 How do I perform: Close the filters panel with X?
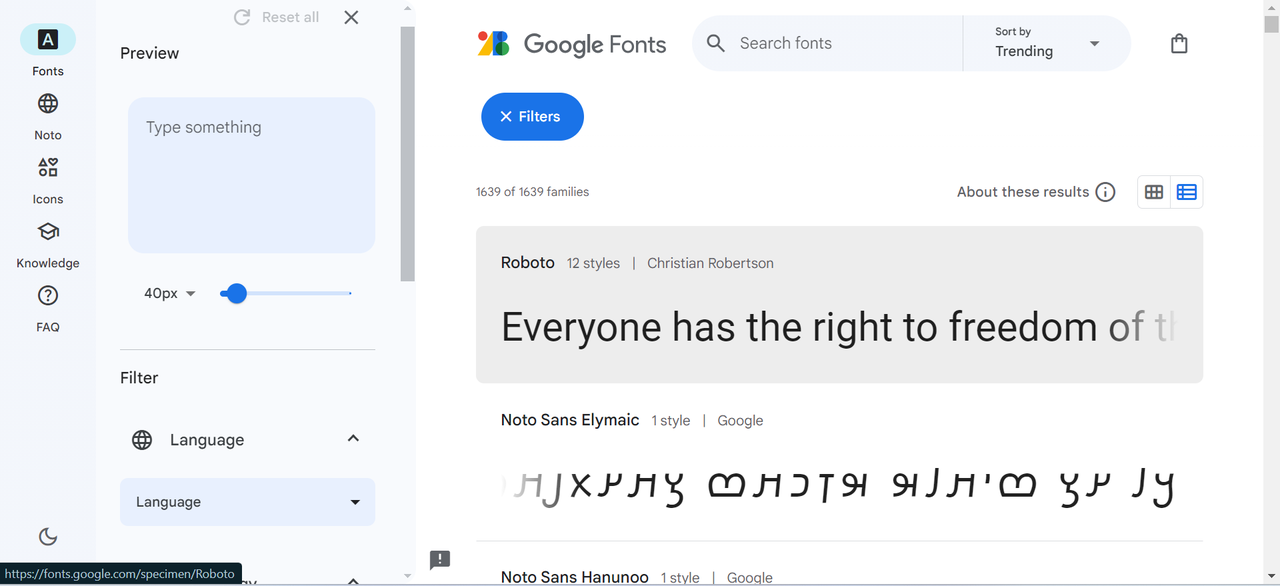coord(351,17)
